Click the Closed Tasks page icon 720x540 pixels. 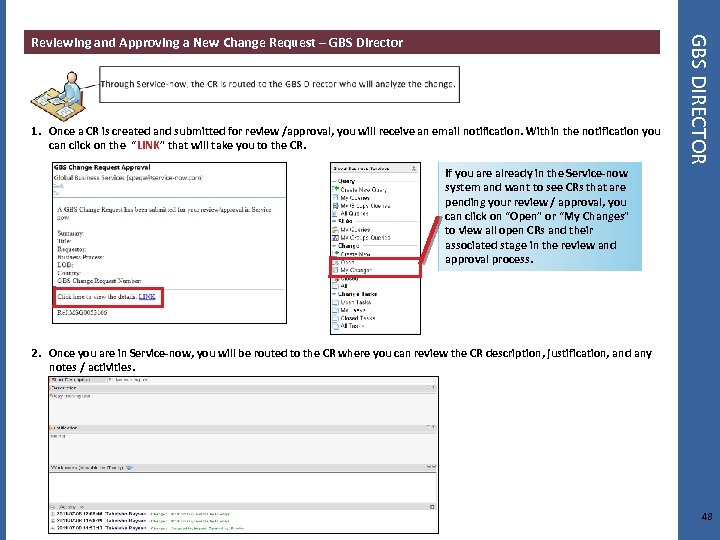click(x=335, y=318)
